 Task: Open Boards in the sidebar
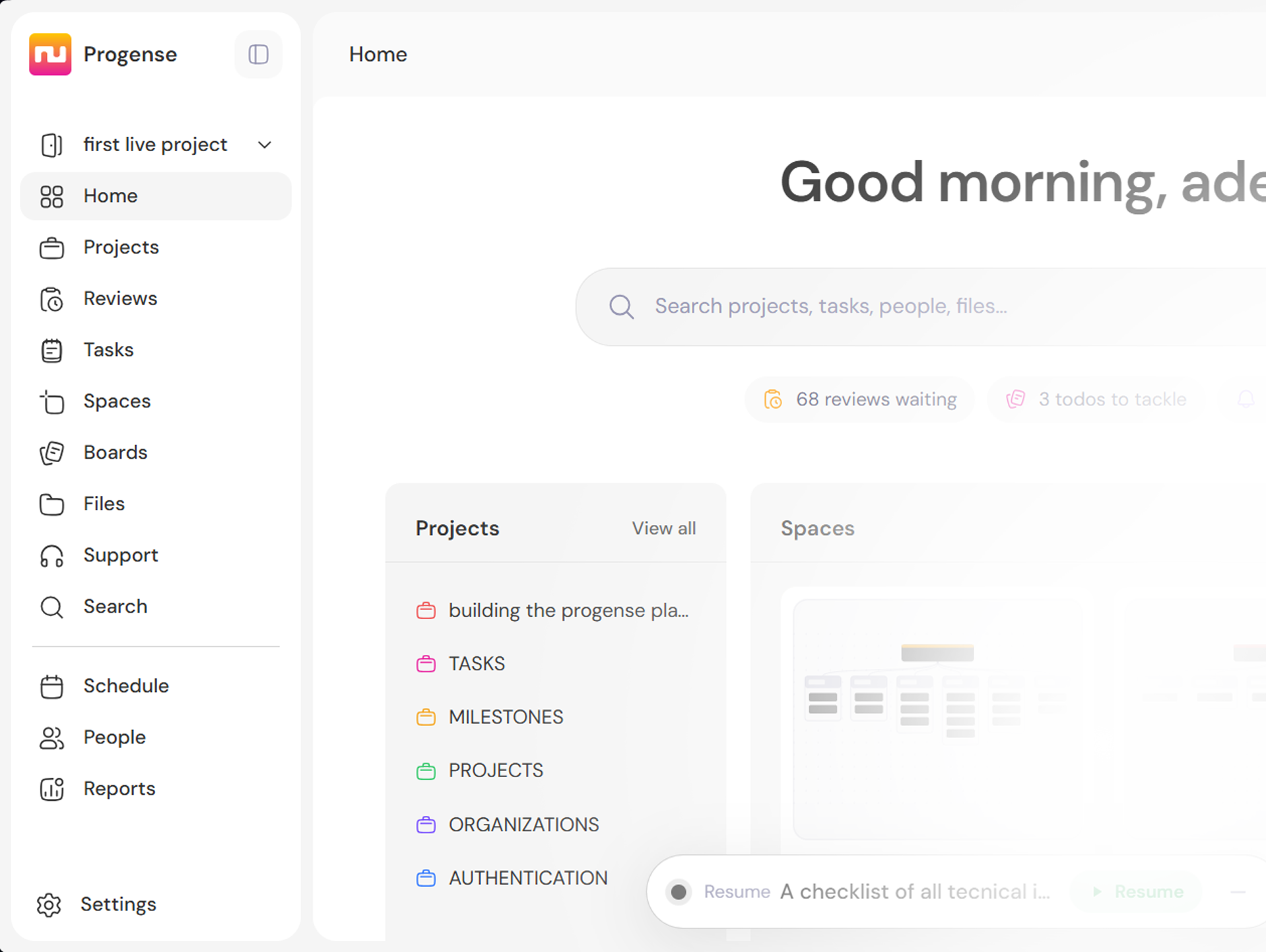pos(156,452)
